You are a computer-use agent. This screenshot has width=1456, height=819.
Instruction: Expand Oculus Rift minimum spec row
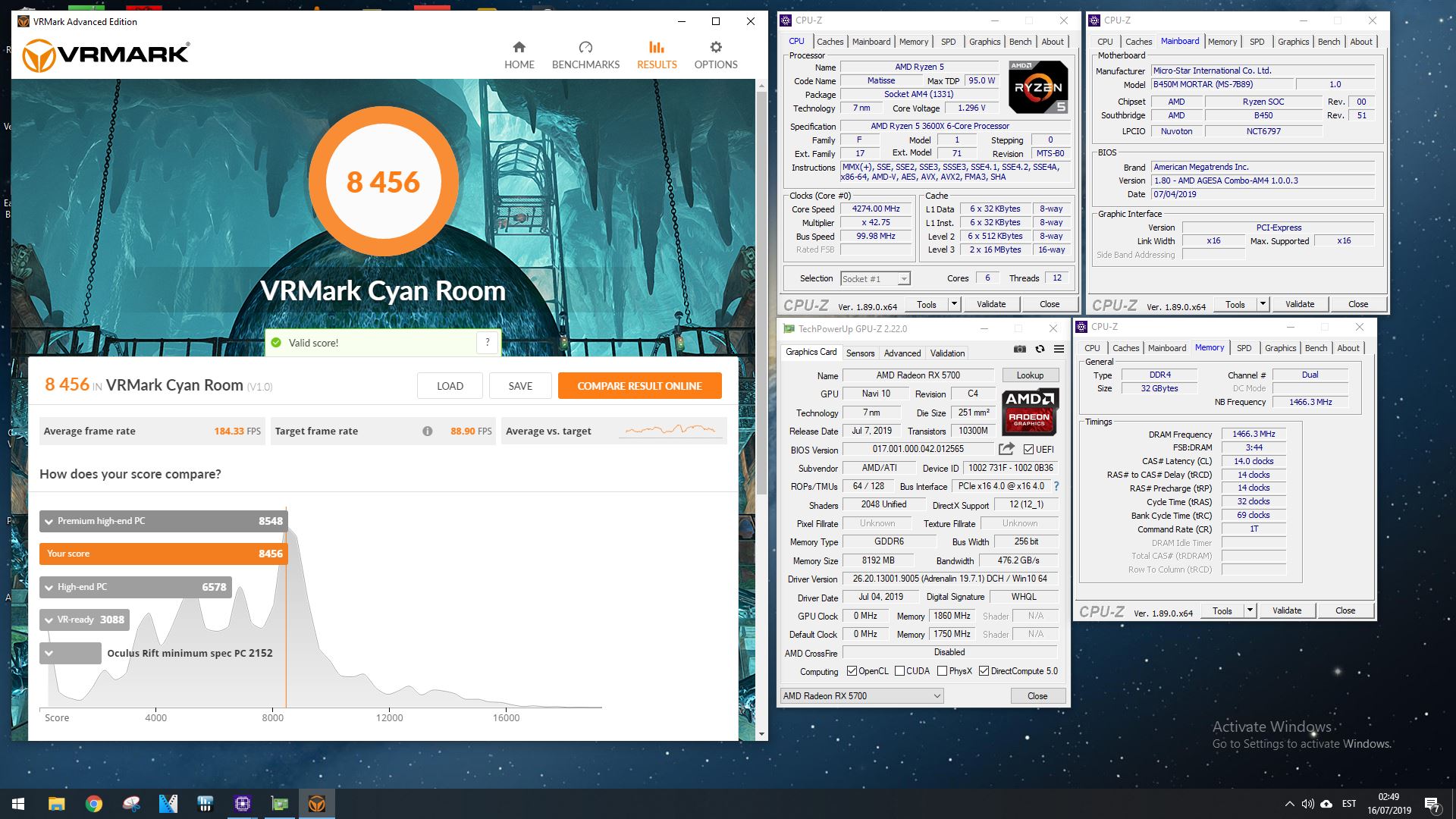(x=49, y=653)
